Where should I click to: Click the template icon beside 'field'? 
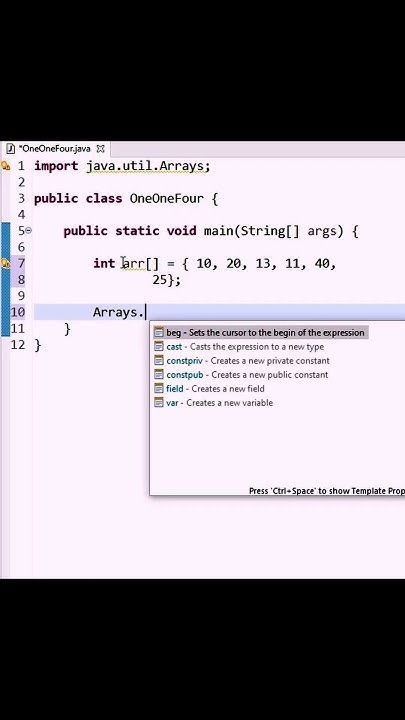[159, 389]
